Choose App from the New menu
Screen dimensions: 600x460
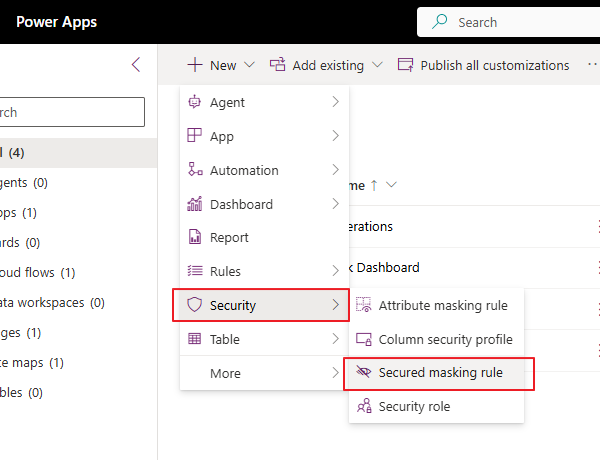tap(264, 136)
